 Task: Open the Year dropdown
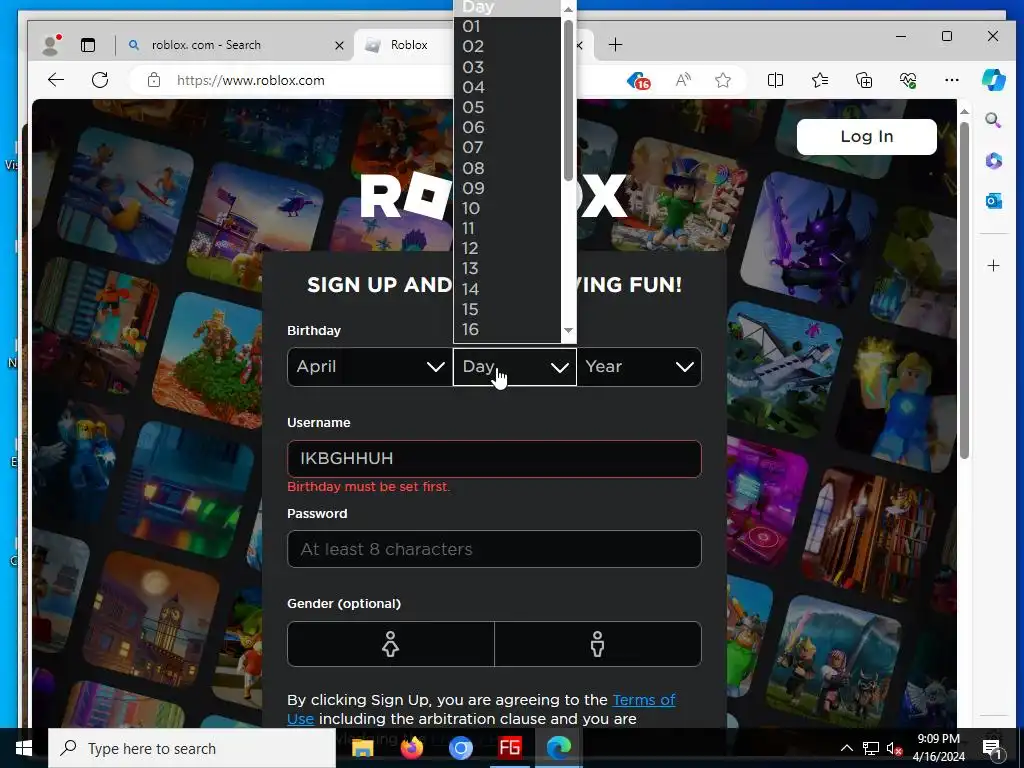point(639,366)
